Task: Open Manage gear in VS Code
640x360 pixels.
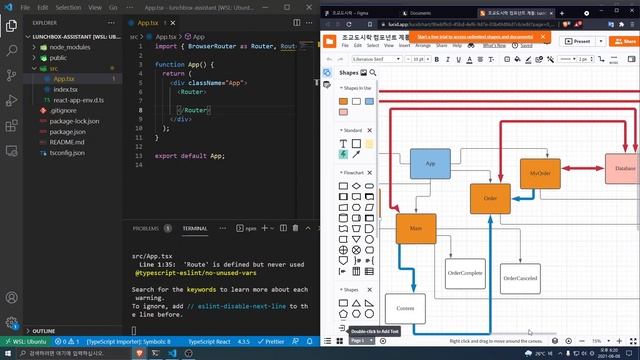Action: click(11, 323)
